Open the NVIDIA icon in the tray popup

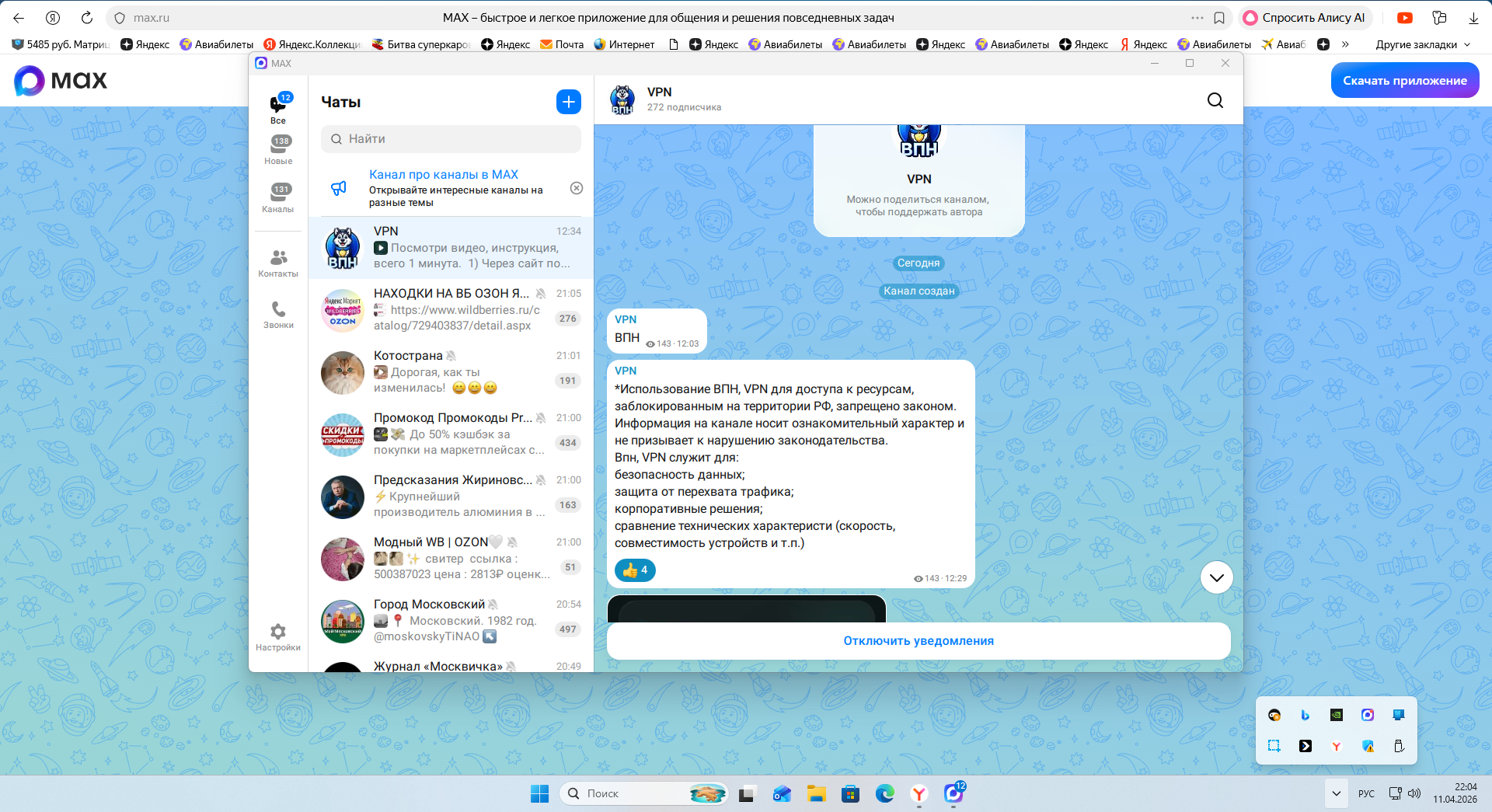click(1337, 715)
